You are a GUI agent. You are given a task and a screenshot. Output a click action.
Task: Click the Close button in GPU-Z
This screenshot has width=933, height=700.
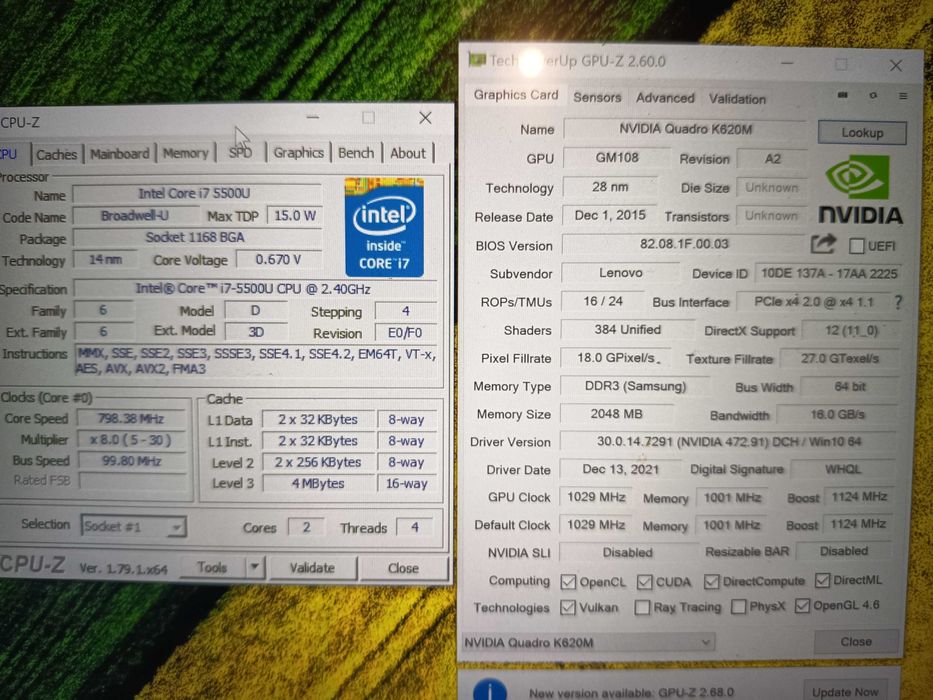point(856,642)
